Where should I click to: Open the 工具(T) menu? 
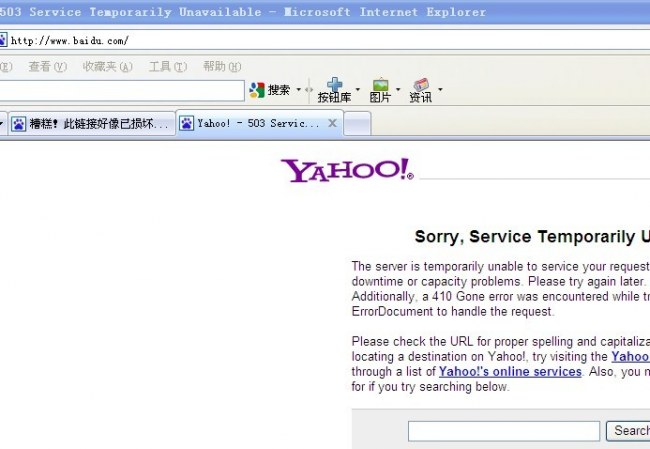[168, 66]
